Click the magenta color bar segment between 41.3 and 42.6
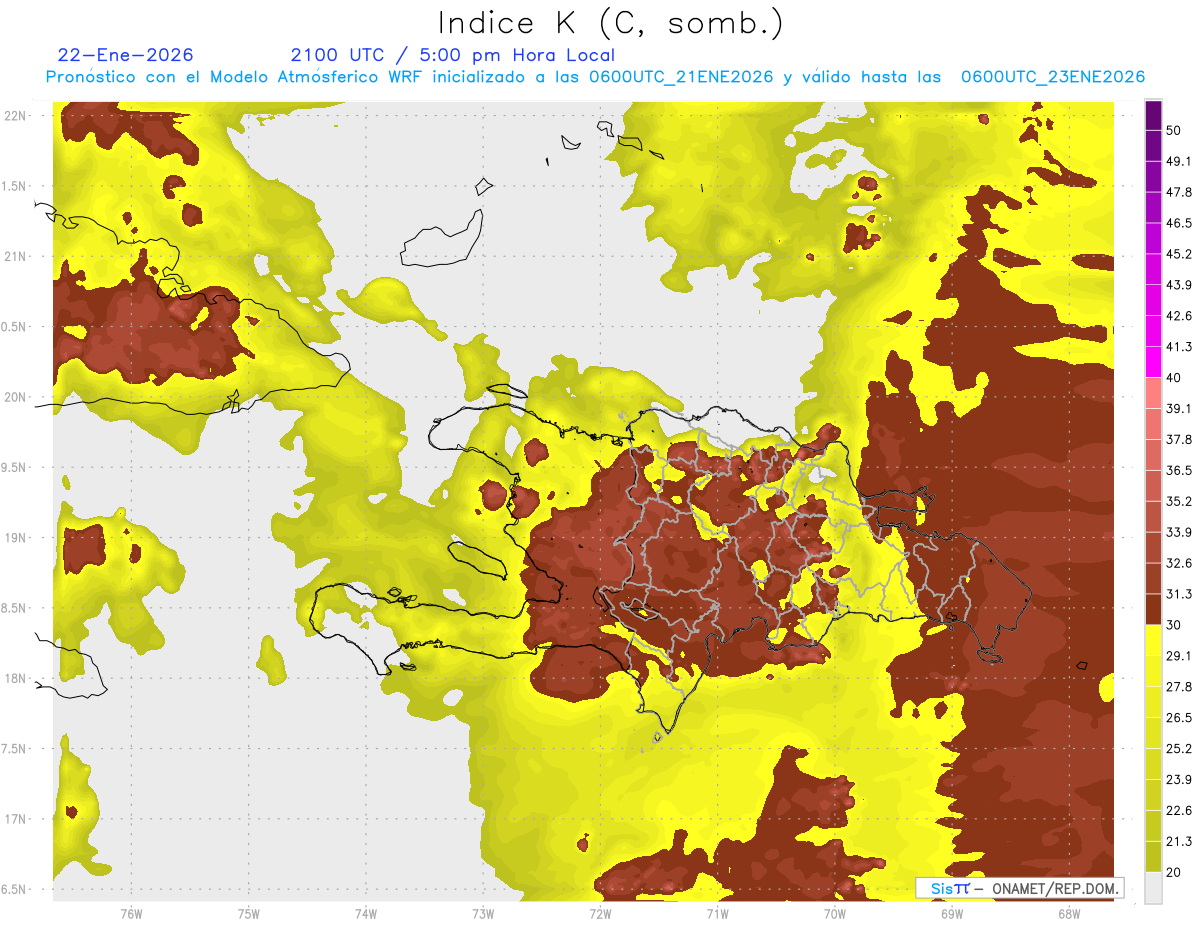Image resolution: width=1200 pixels, height=927 pixels. [x=1153, y=331]
